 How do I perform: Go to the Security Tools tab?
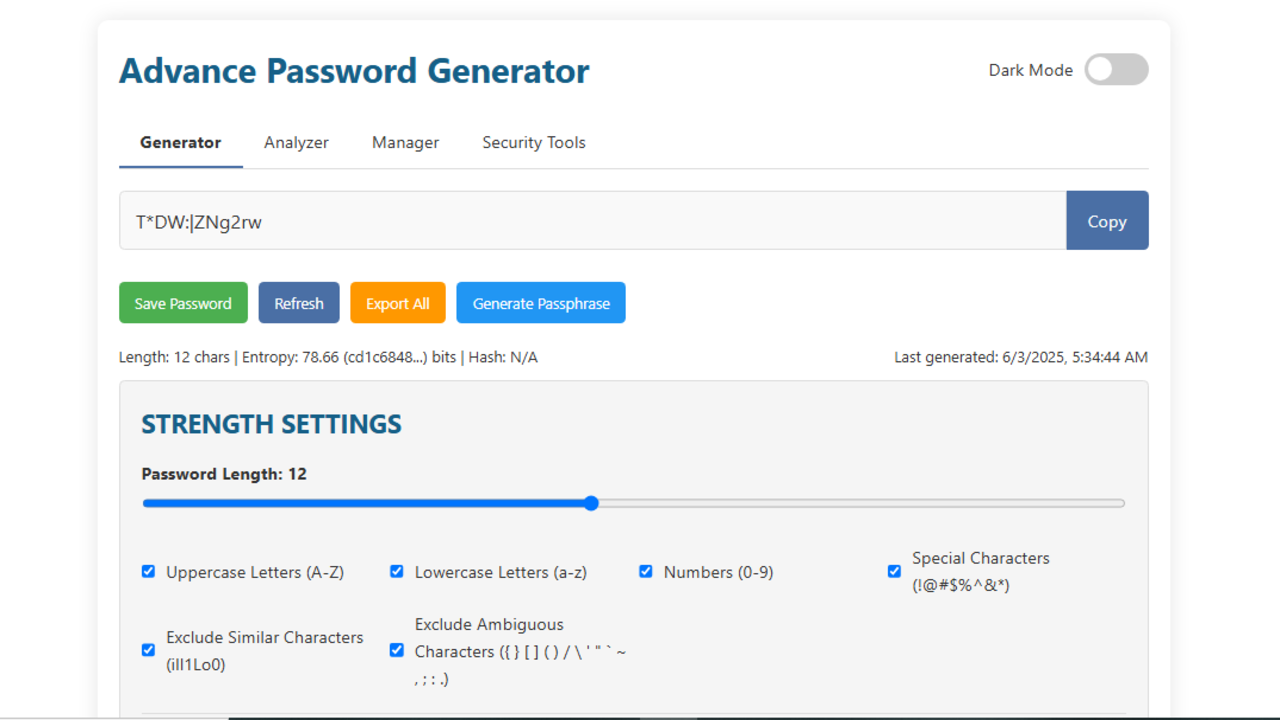(x=533, y=143)
